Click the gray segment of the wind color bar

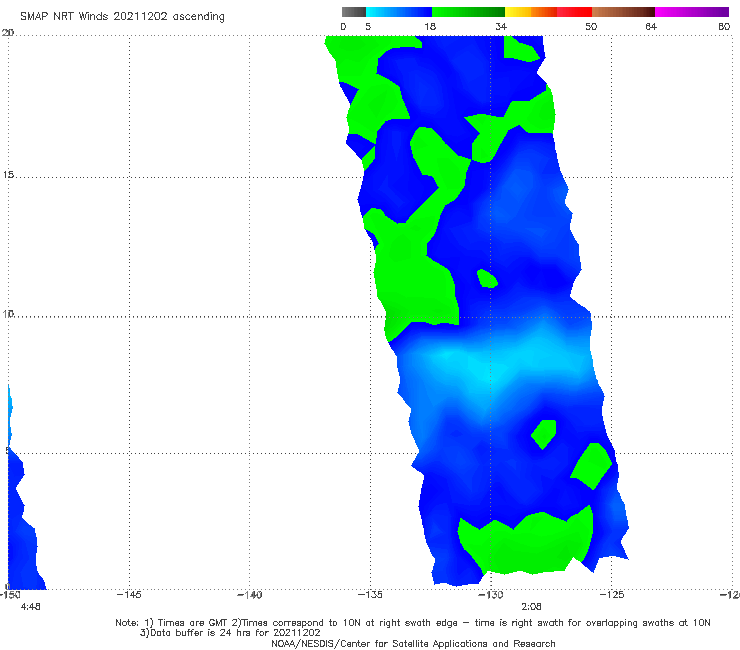click(353, 12)
